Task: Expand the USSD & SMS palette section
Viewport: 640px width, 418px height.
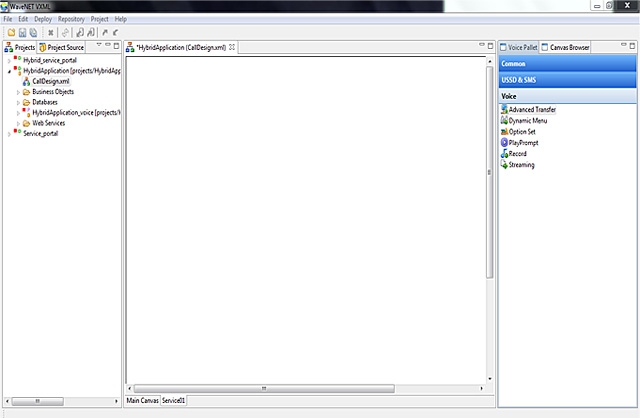Action: (566, 79)
